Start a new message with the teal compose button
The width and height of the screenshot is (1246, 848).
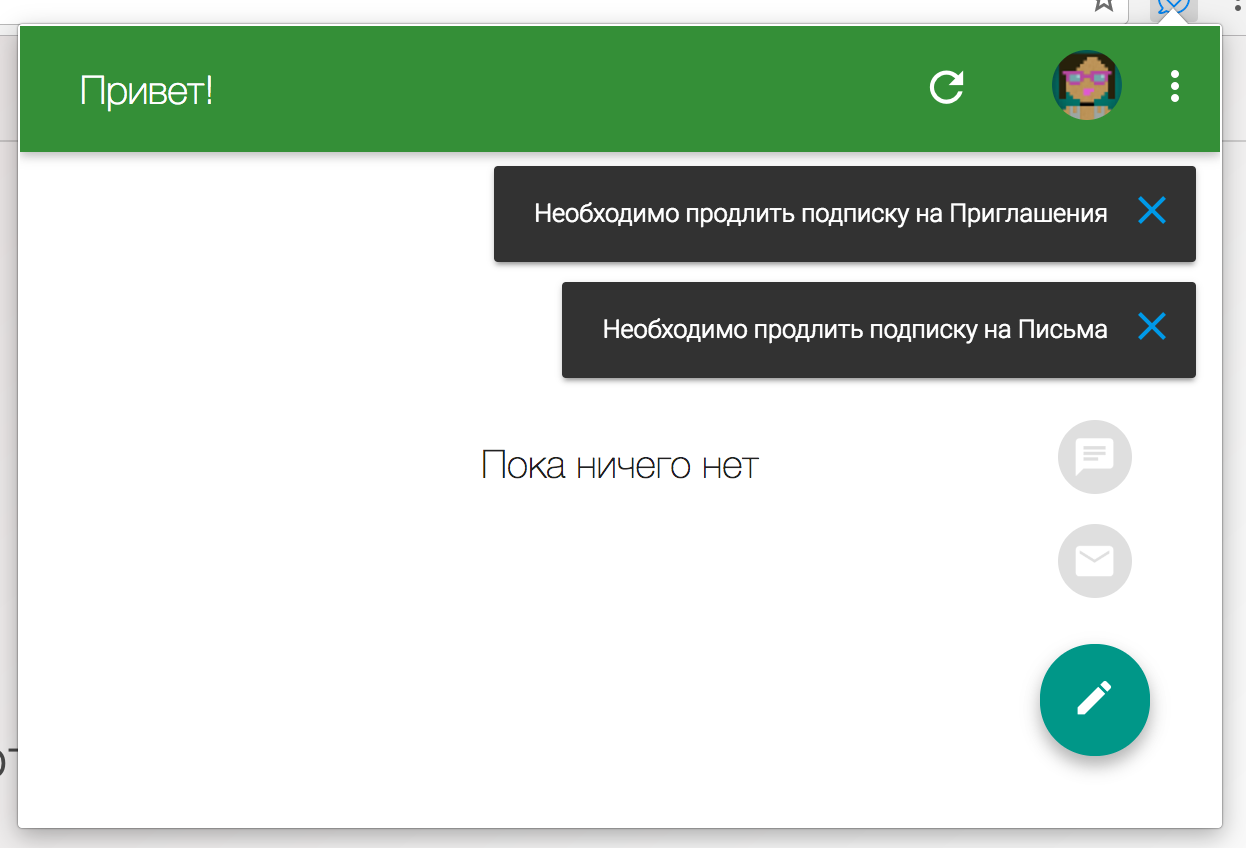coord(1094,700)
